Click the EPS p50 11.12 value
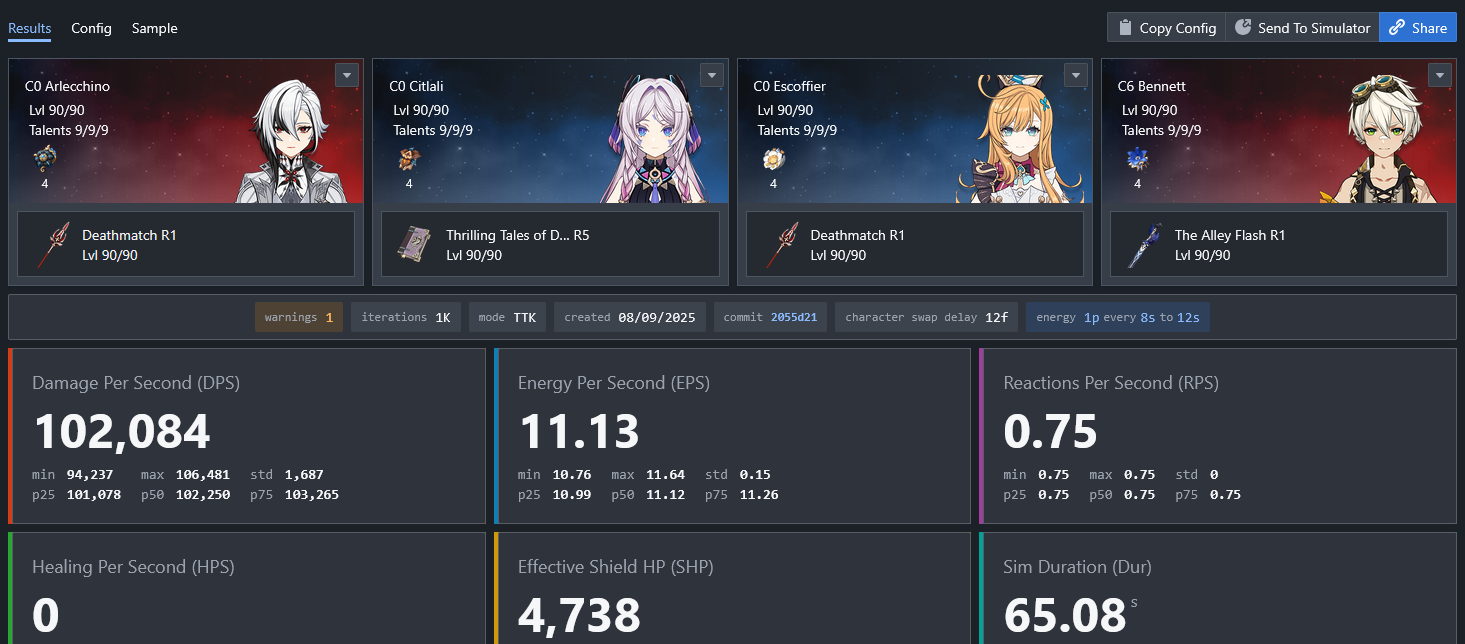 click(665, 495)
